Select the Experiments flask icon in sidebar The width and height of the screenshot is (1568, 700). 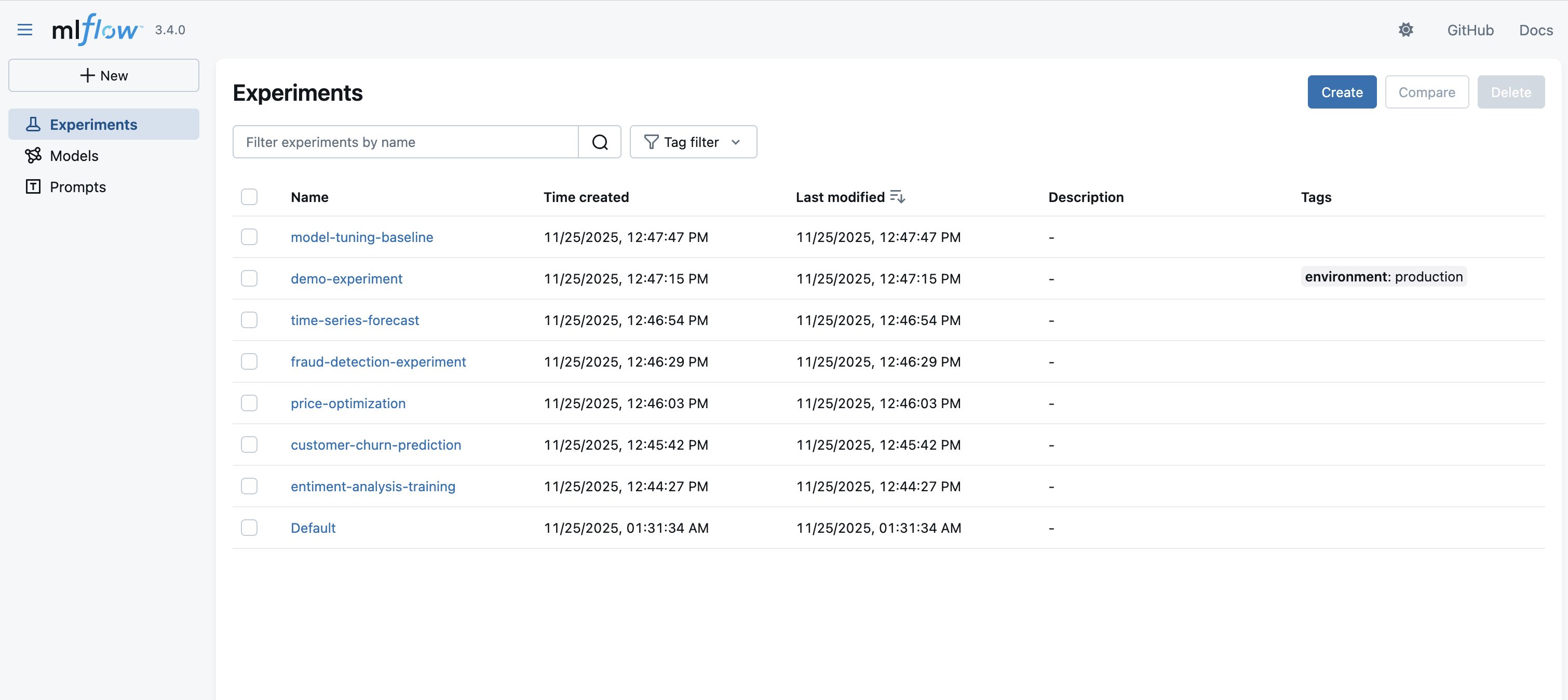pos(33,124)
